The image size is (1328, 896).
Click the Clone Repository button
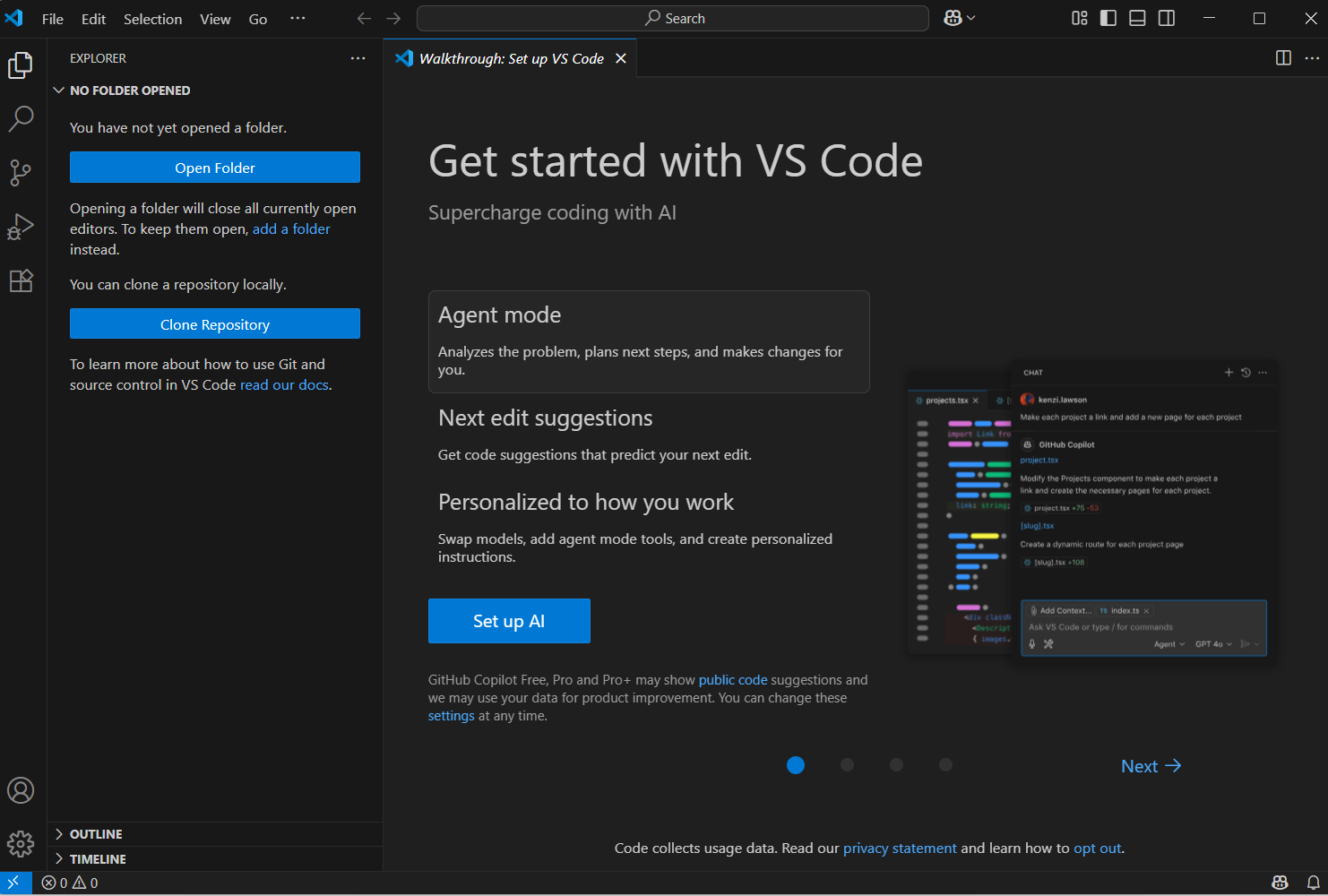[215, 324]
